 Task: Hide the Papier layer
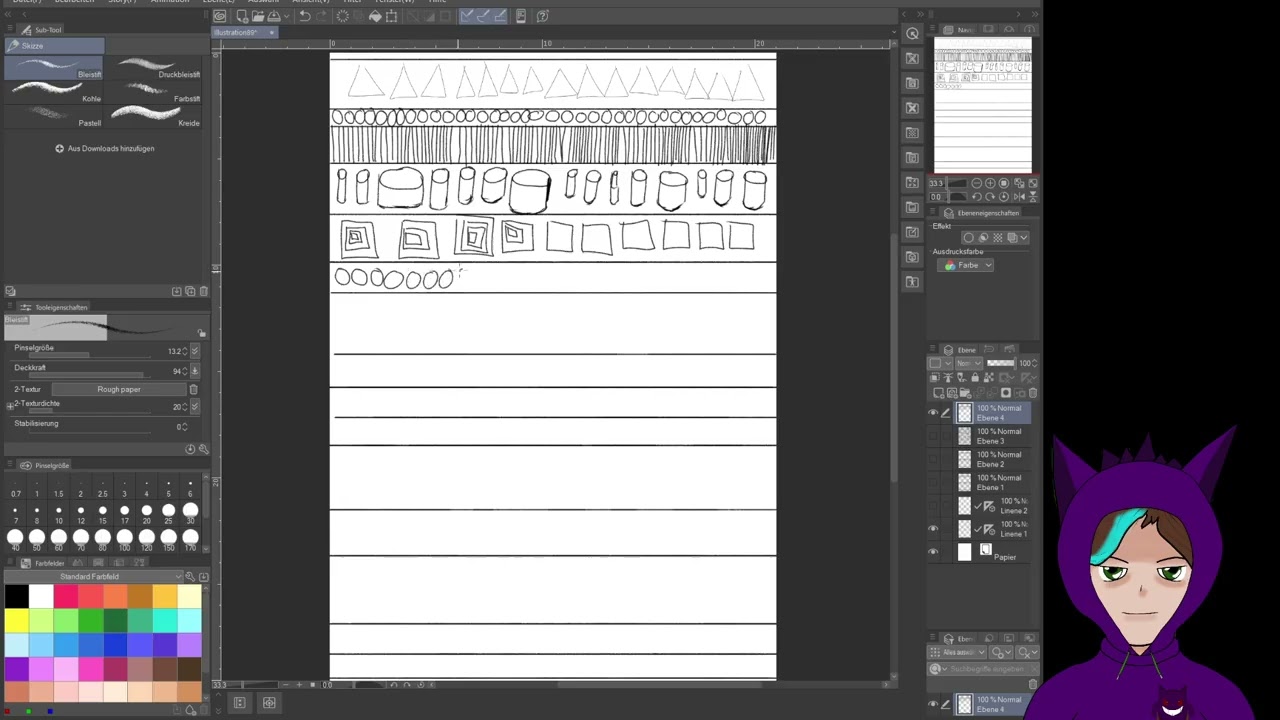point(934,552)
